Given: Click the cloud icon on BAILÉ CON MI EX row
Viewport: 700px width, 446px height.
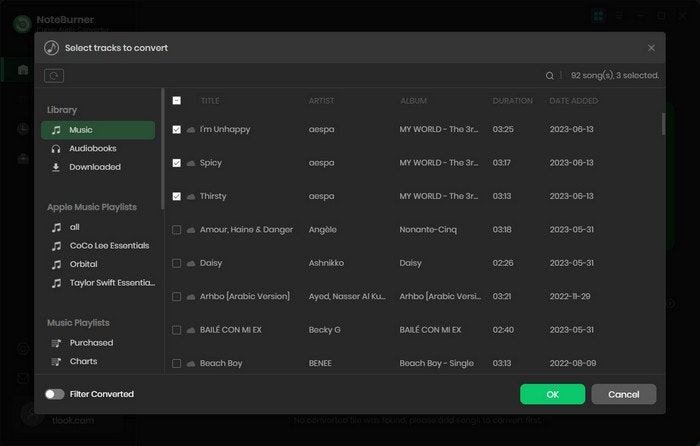Looking at the screenshot, I should [191, 330].
